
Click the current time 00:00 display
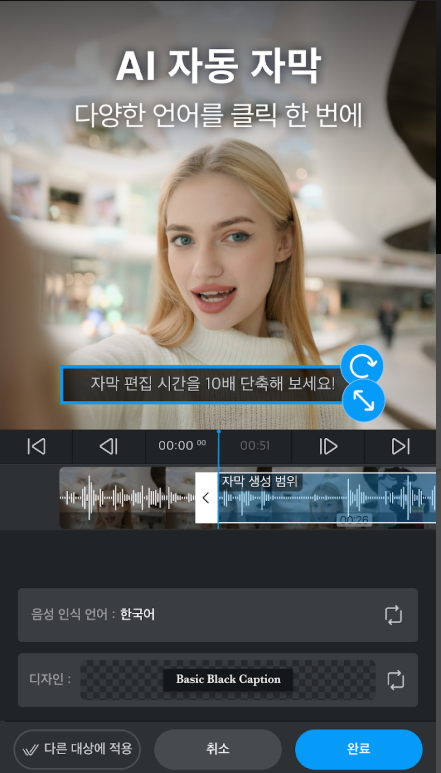(x=182, y=446)
